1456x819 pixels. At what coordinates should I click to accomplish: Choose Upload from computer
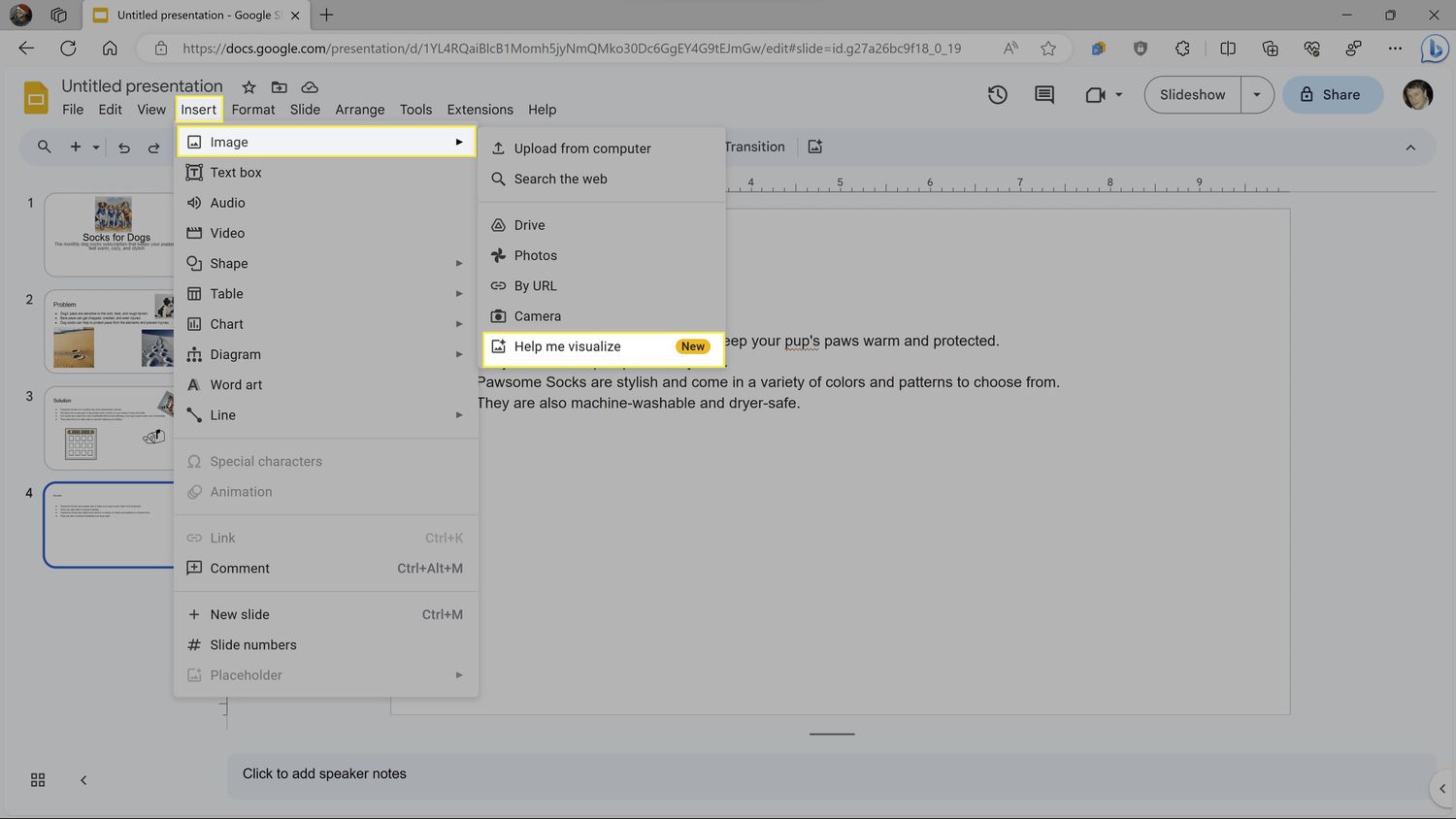(x=582, y=148)
